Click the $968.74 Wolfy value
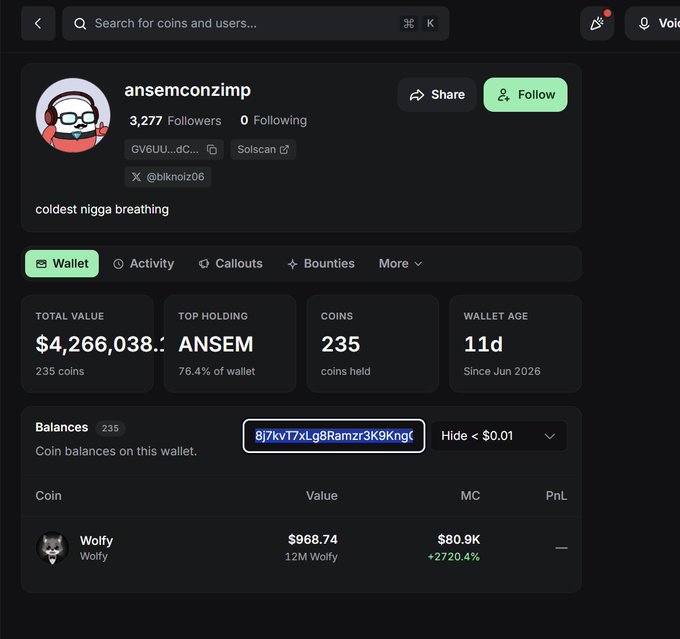This screenshot has width=680, height=639. pos(313,540)
